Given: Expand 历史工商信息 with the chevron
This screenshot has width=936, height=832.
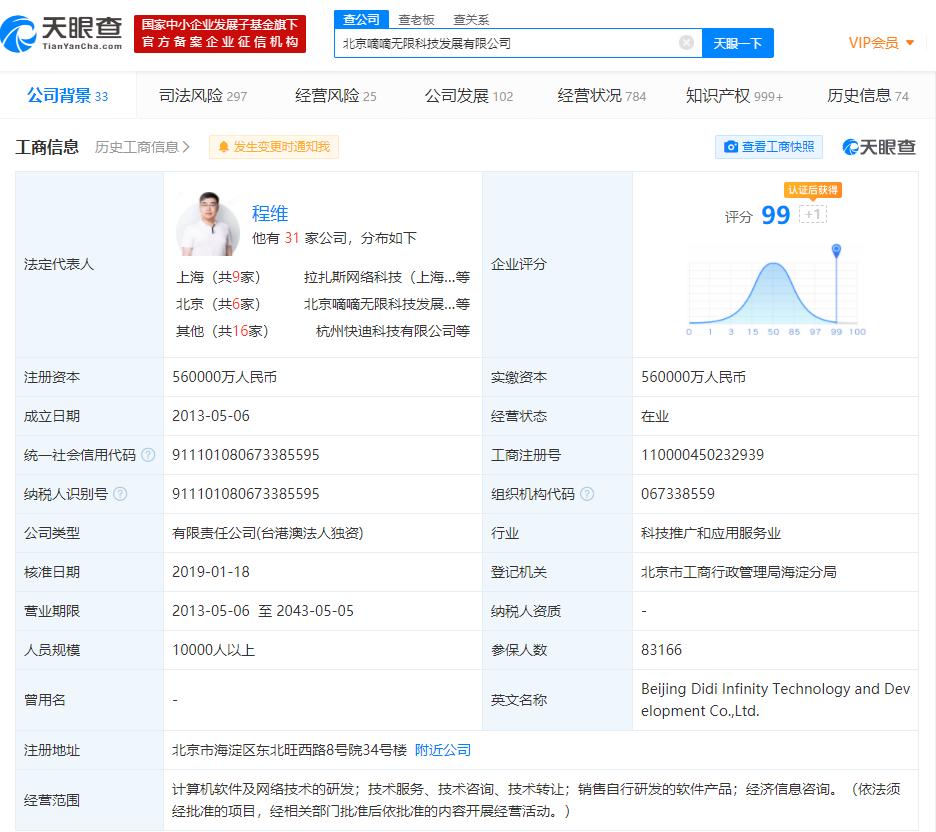Looking at the screenshot, I should click(143, 147).
